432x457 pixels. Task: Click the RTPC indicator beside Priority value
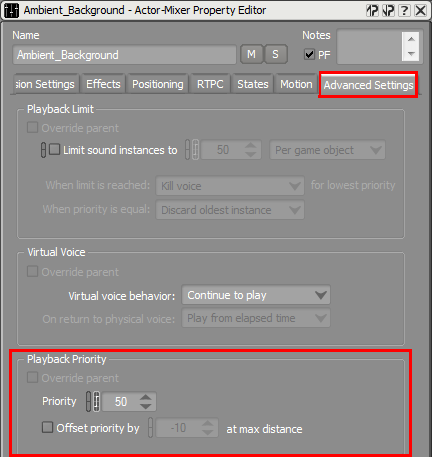pyautogui.click(x=96, y=401)
